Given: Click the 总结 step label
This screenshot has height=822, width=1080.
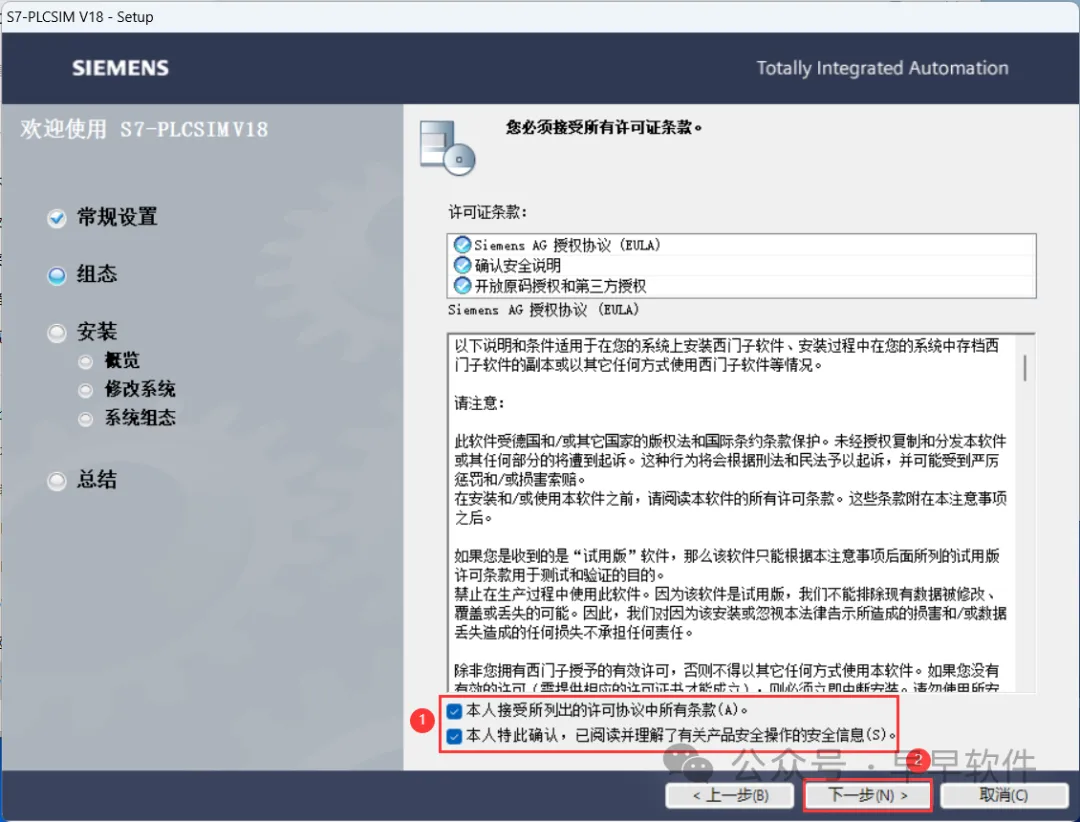Looking at the screenshot, I should coord(97,480).
